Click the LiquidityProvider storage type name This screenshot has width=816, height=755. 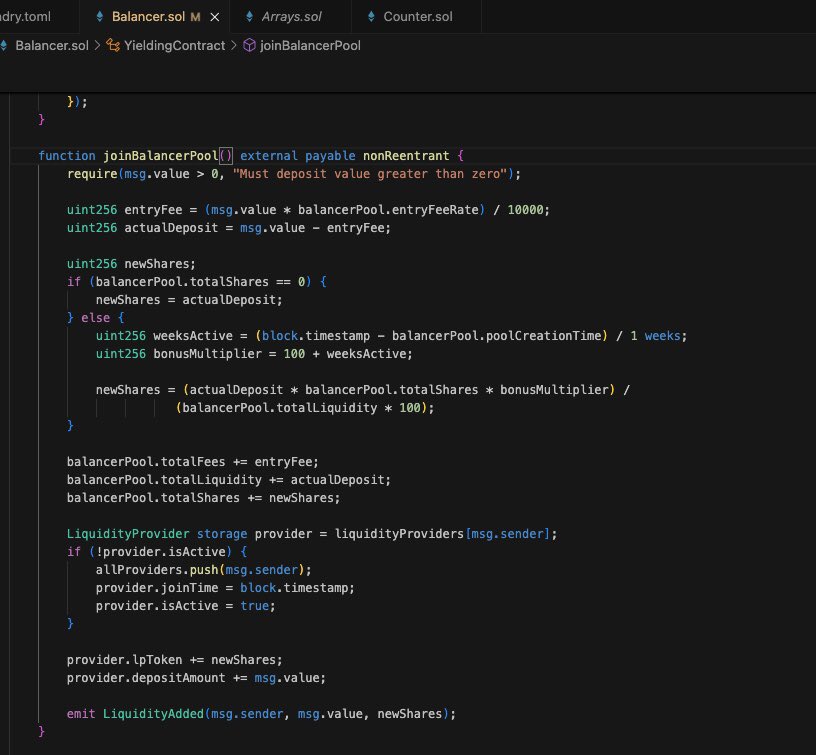[128, 534]
